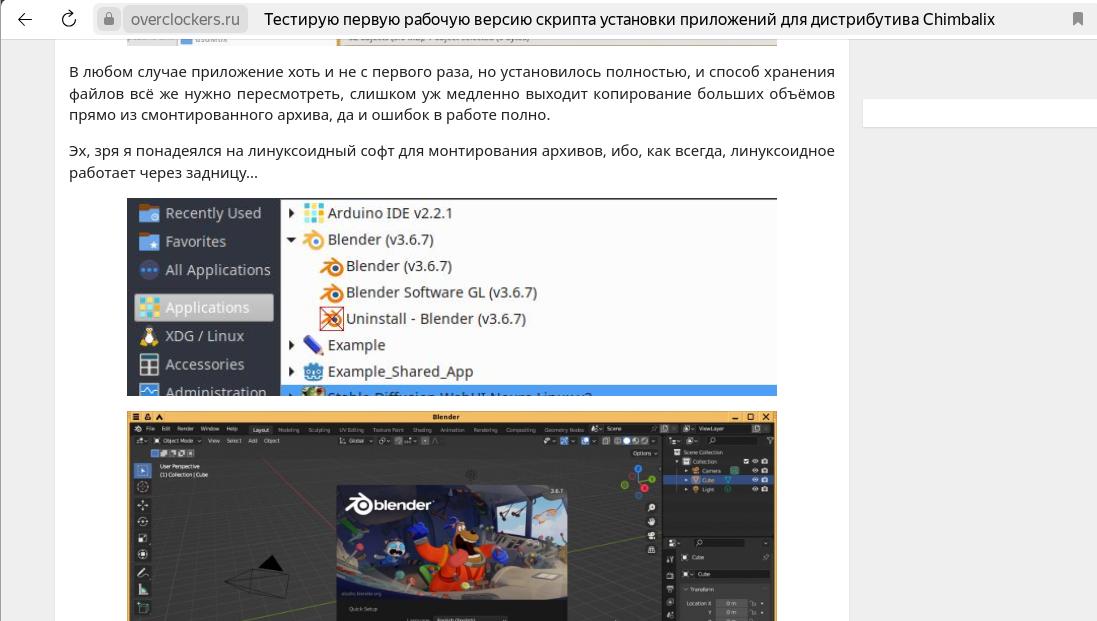Viewport: 1097px width, 621px height.
Task: Click the Blender splash screen image
Action: point(452,542)
